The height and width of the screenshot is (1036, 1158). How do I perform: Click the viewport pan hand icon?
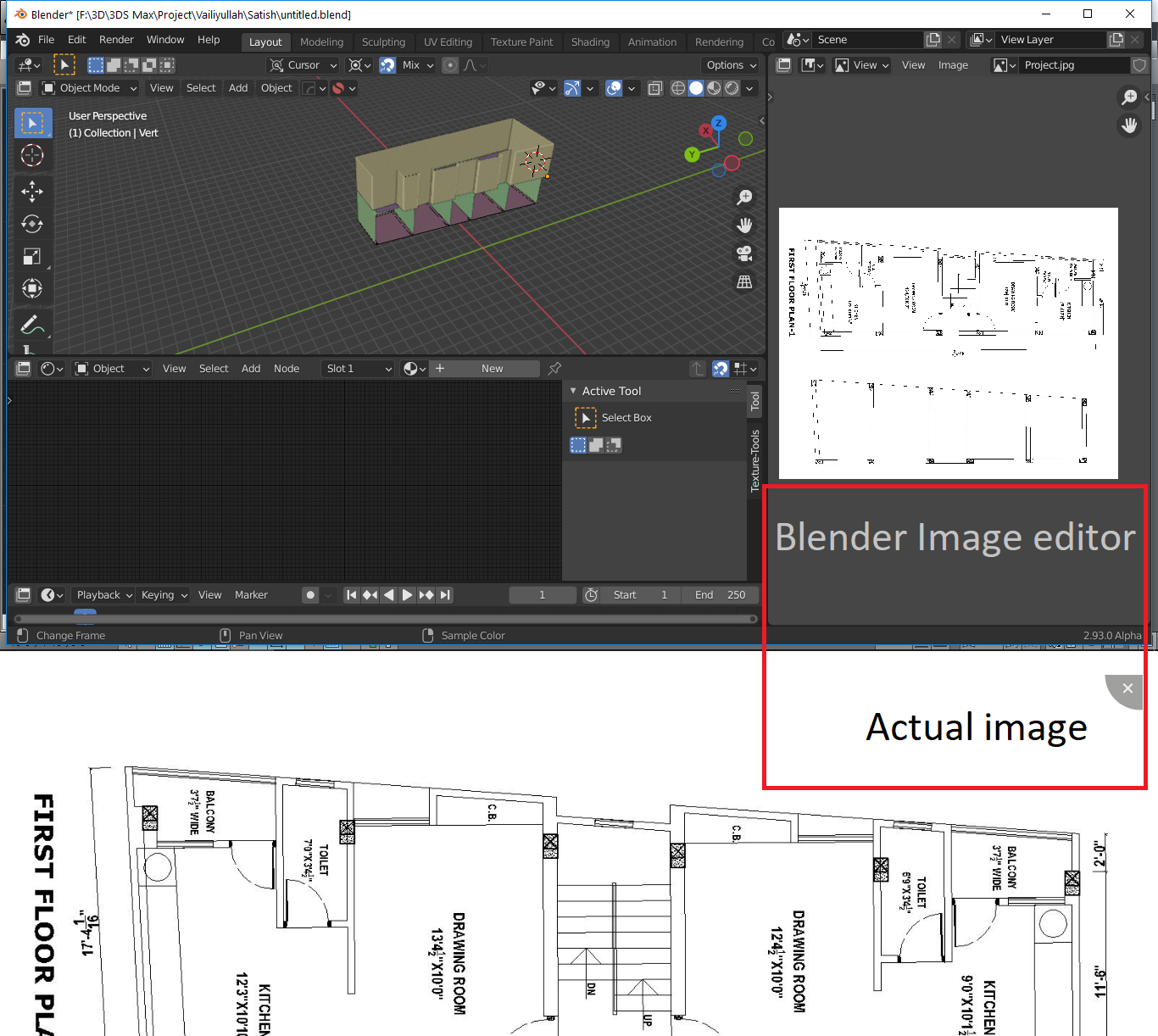pos(744,226)
